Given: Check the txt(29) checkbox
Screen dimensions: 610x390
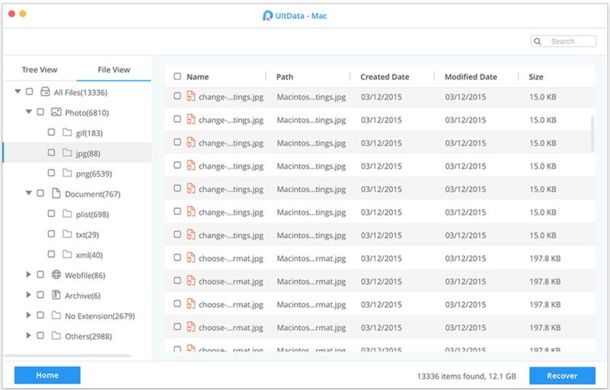Looking at the screenshot, I should tap(51, 234).
